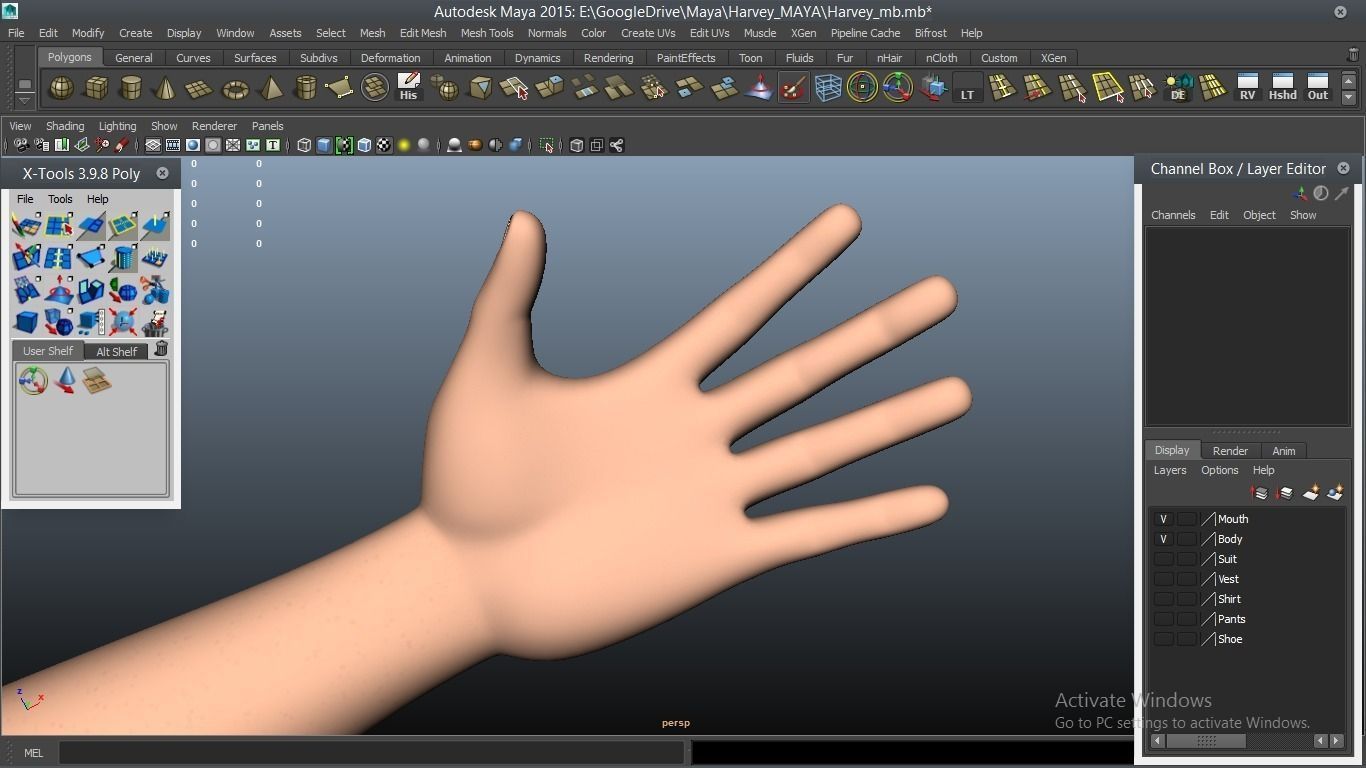This screenshot has width=1366, height=768.
Task: Click inside the MEL command line field
Action: [372, 753]
